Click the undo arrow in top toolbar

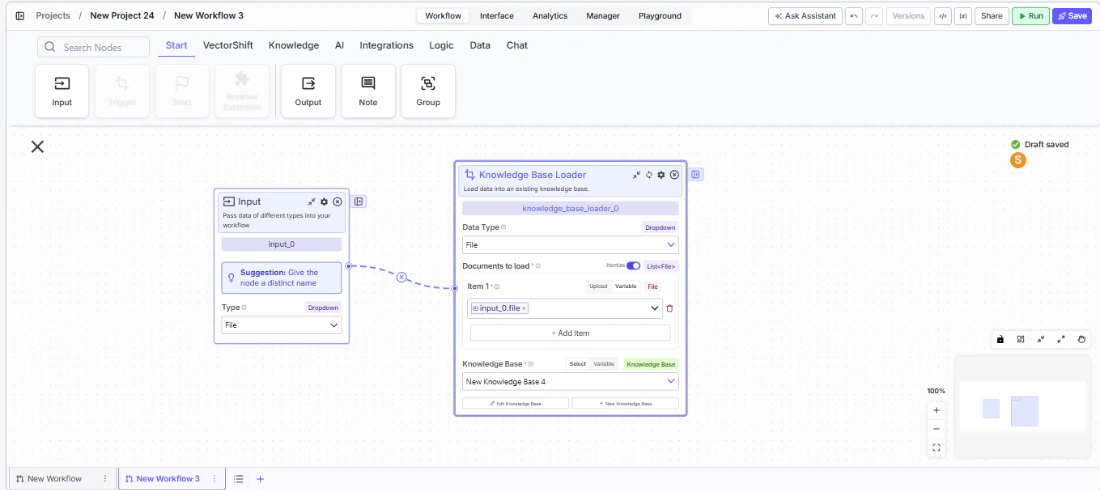[x=854, y=16]
